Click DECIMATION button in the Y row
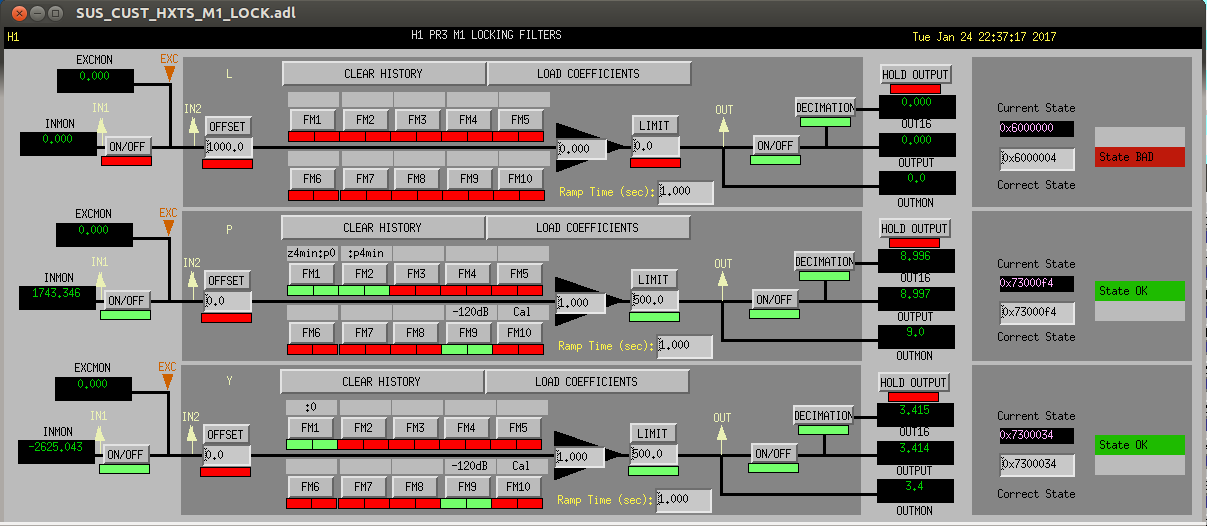Image resolution: width=1207 pixels, height=526 pixels. [x=824, y=416]
